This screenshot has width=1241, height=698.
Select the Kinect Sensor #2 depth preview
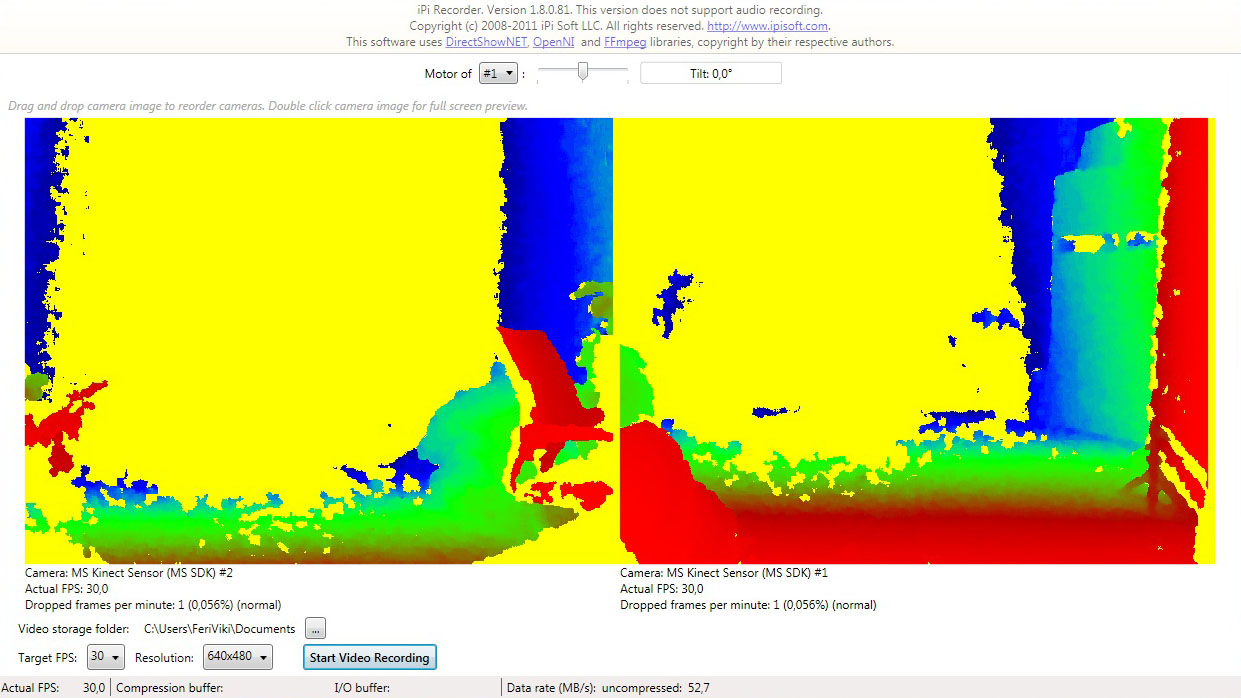319,341
